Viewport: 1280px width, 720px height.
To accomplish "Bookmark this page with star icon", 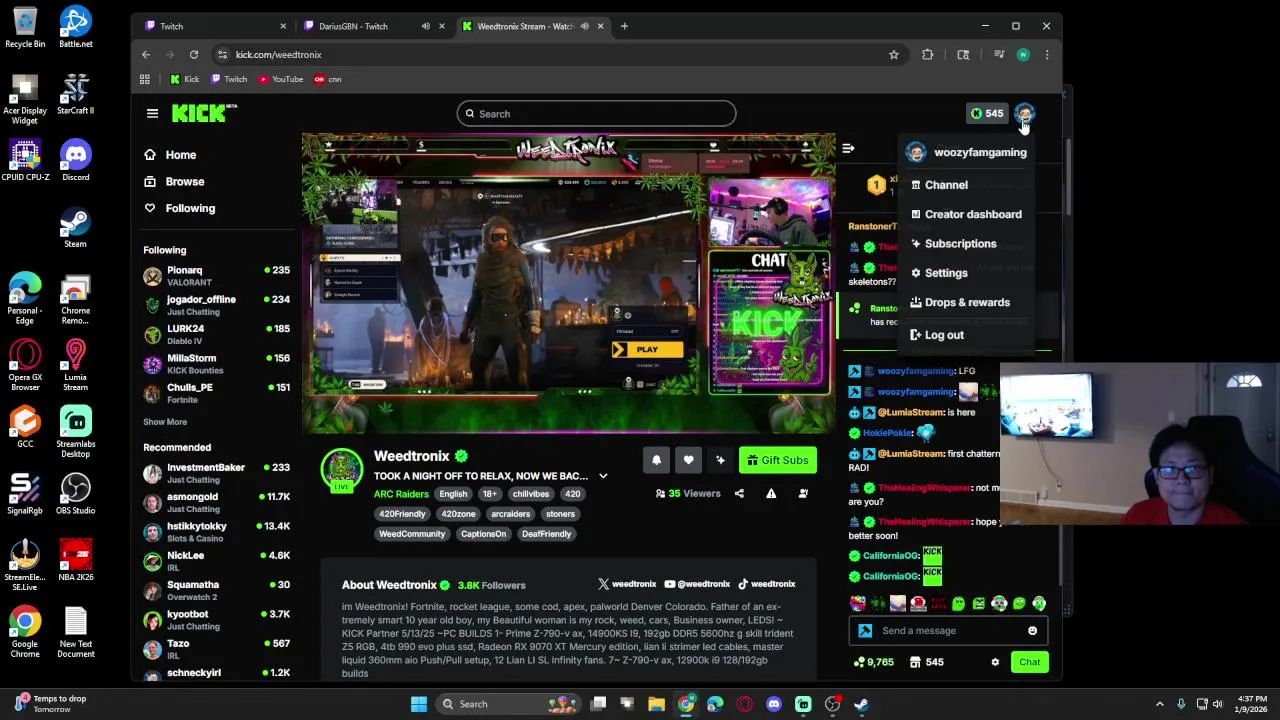I will click(x=894, y=55).
